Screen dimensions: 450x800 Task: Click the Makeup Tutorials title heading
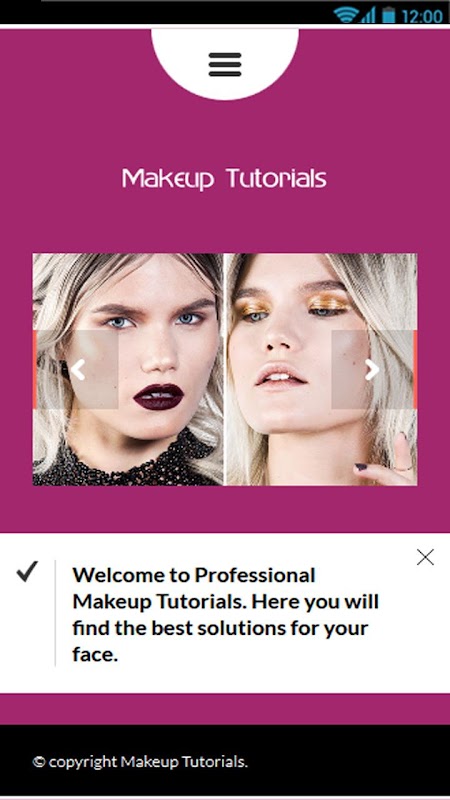pyautogui.click(x=224, y=179)
